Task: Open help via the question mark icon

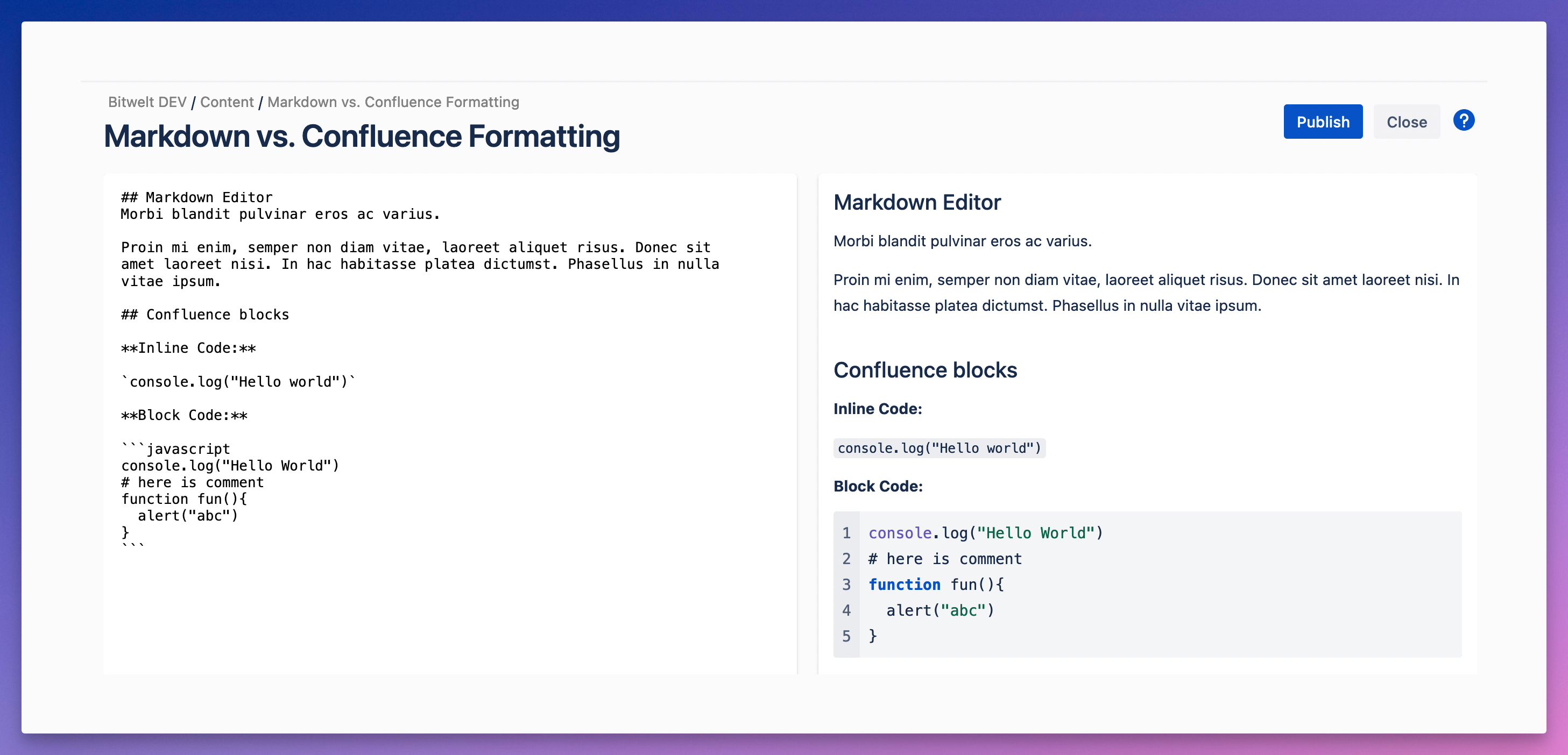Action: tap(1463, 120)
